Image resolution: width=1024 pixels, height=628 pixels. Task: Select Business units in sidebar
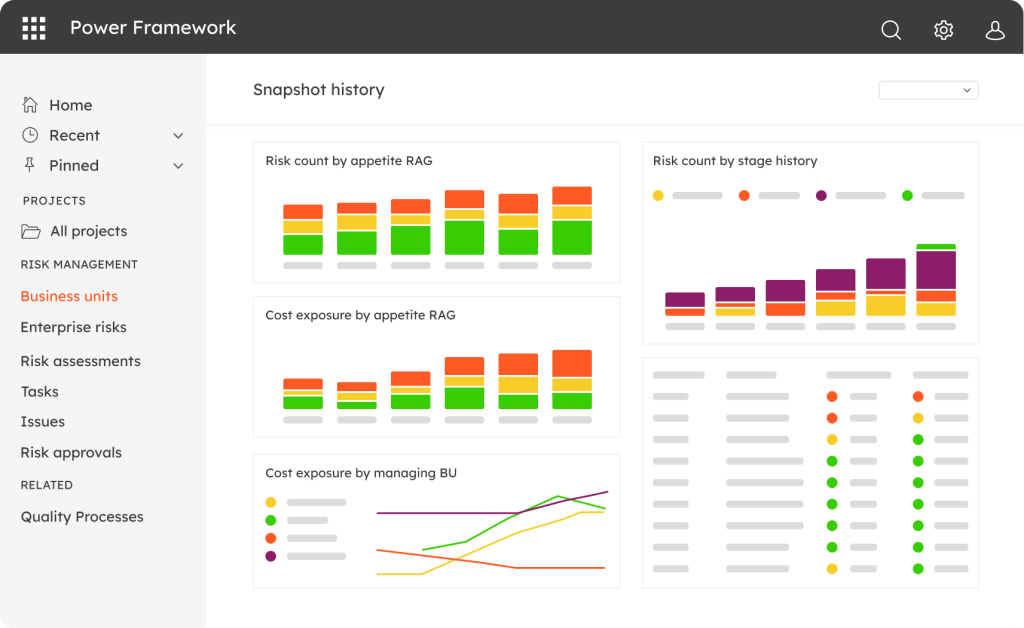(69, 296)
